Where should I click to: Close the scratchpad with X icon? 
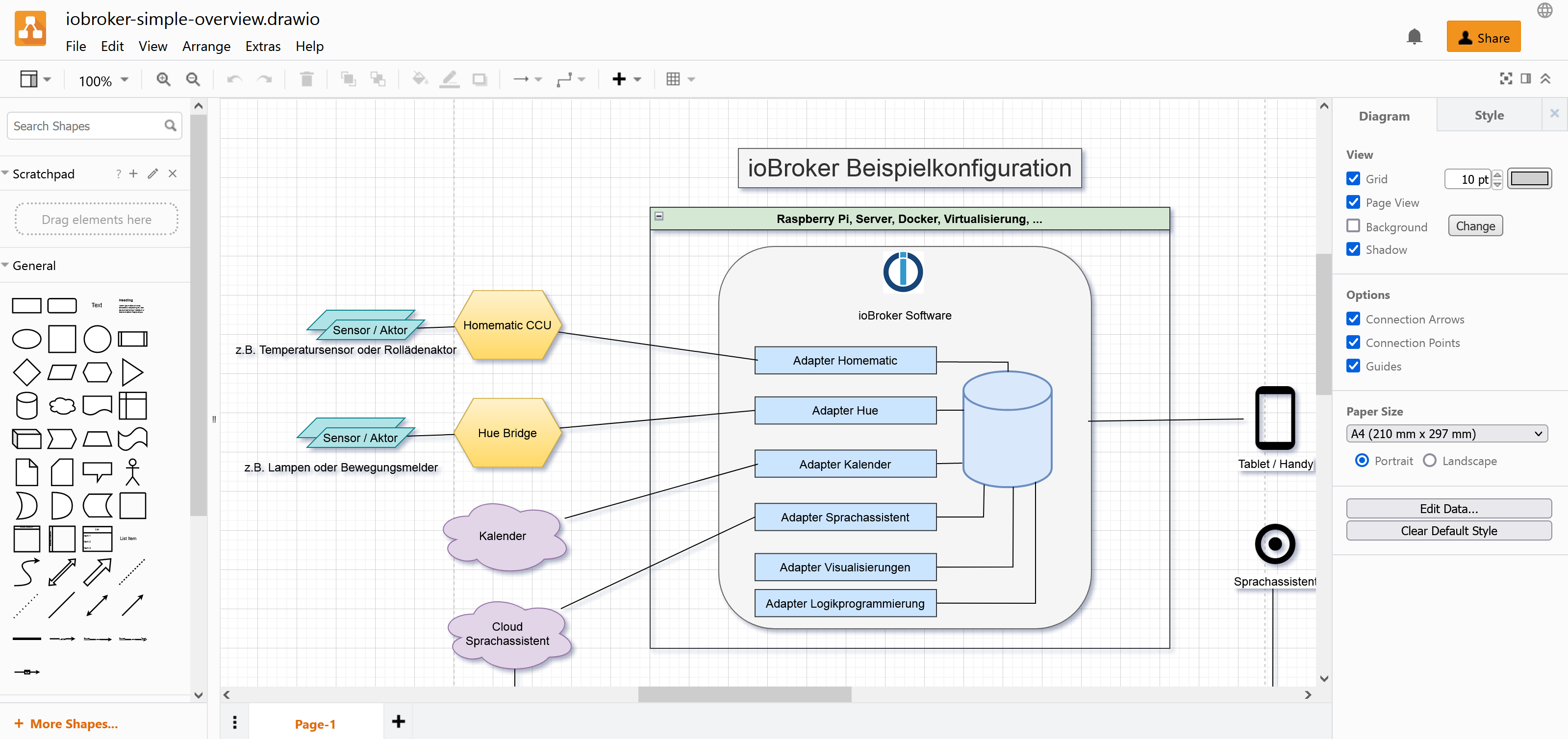173,174
